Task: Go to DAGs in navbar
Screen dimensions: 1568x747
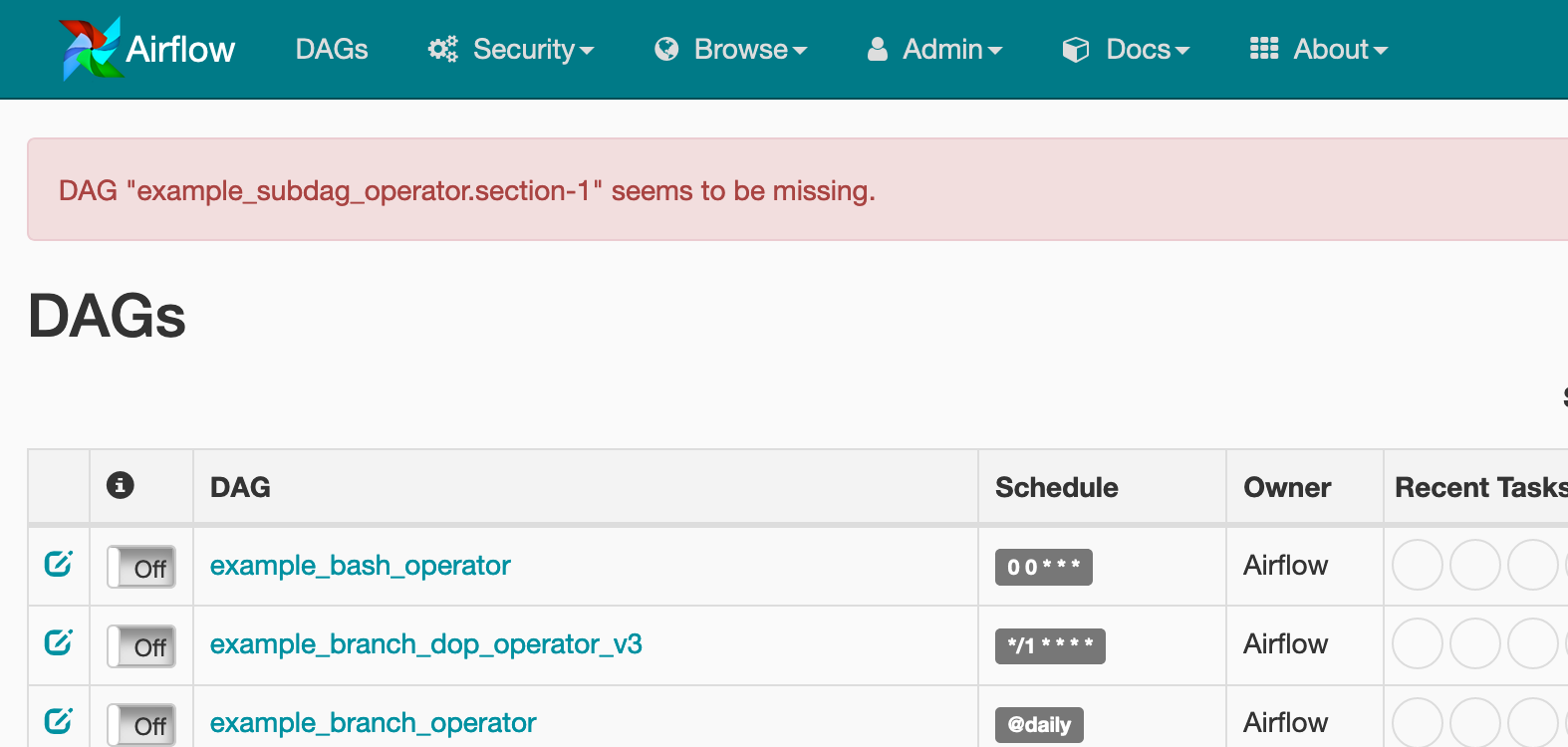Action: pyautogui.click(x=332, y=49)
